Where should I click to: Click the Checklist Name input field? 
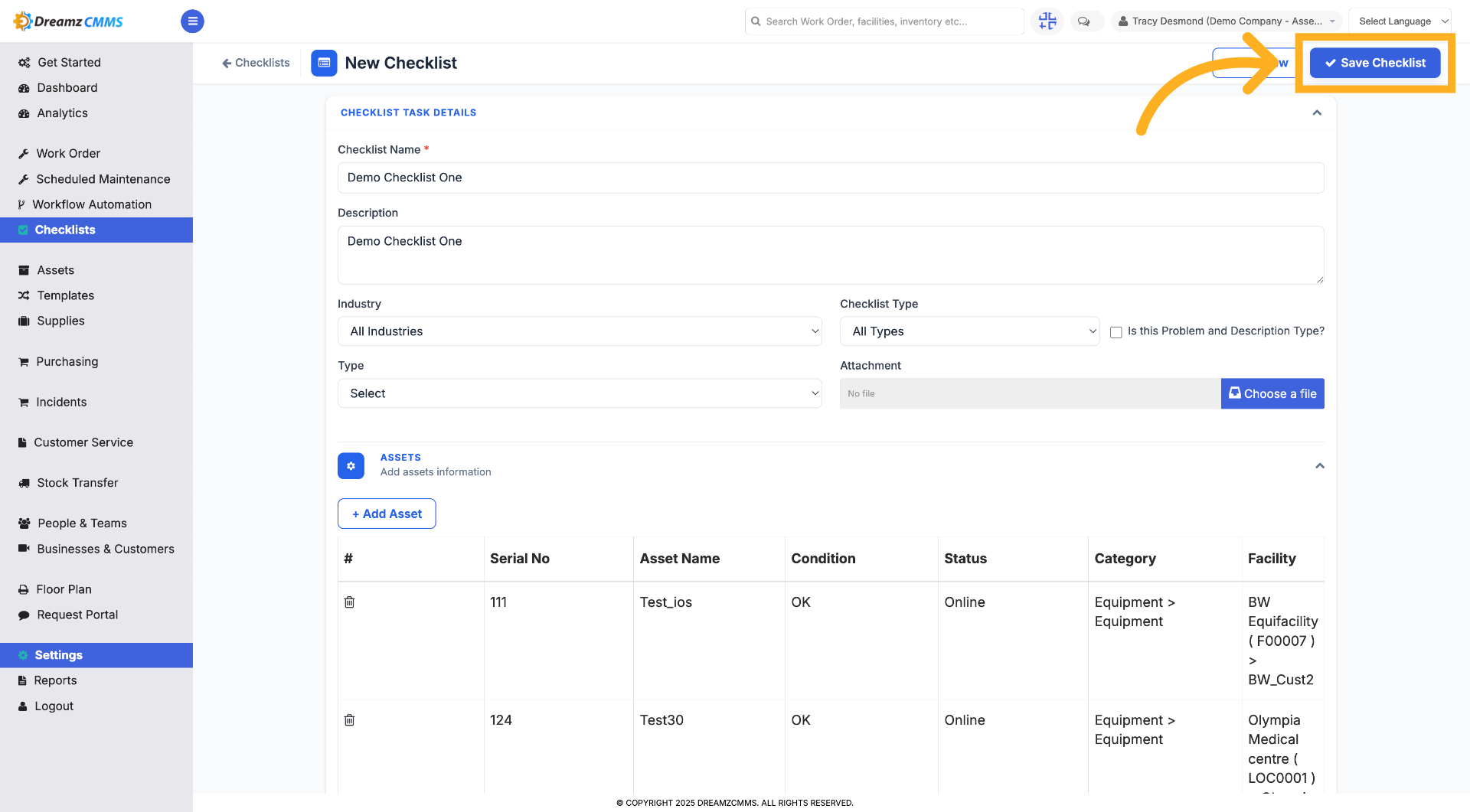pos(831,178)
